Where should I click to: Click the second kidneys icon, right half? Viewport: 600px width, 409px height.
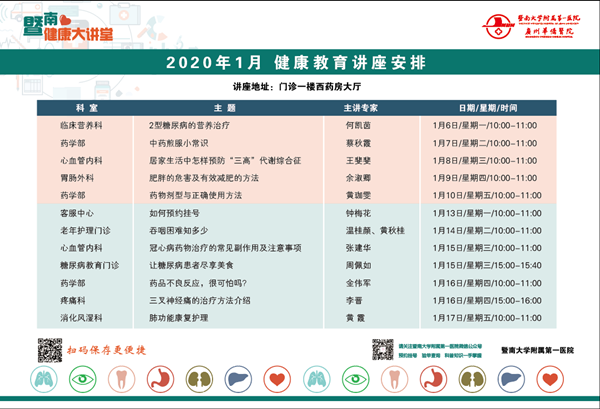pos(472,379)
